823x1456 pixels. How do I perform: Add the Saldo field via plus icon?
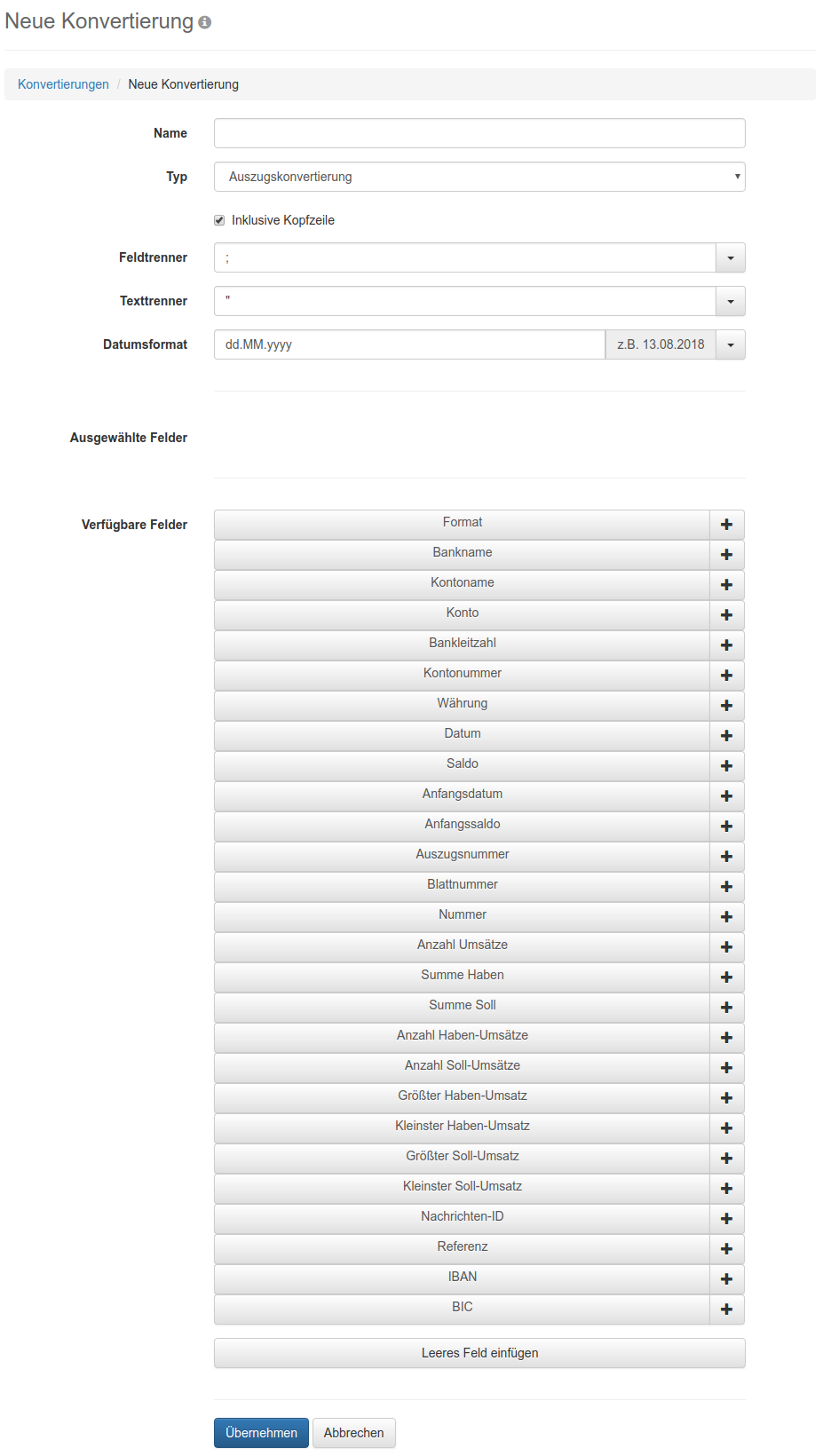click(x=727, y=766)
